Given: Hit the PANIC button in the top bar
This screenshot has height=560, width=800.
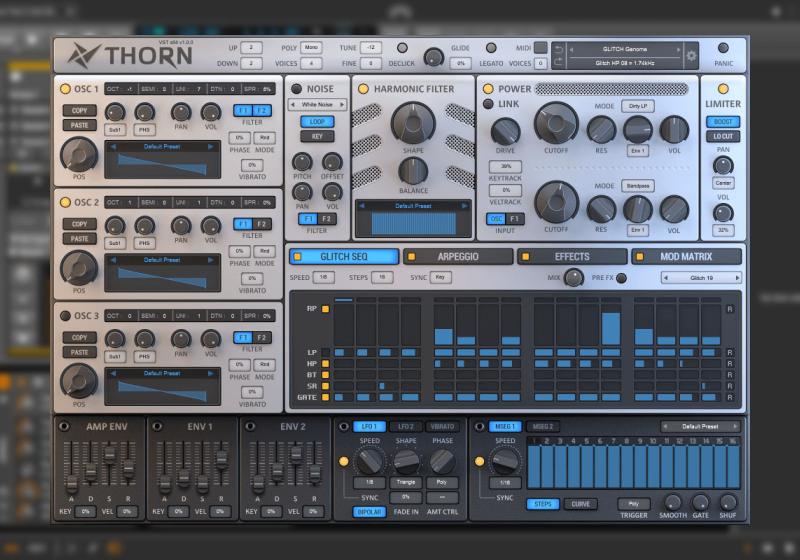Looking at the screenshot, I should 723,48.
